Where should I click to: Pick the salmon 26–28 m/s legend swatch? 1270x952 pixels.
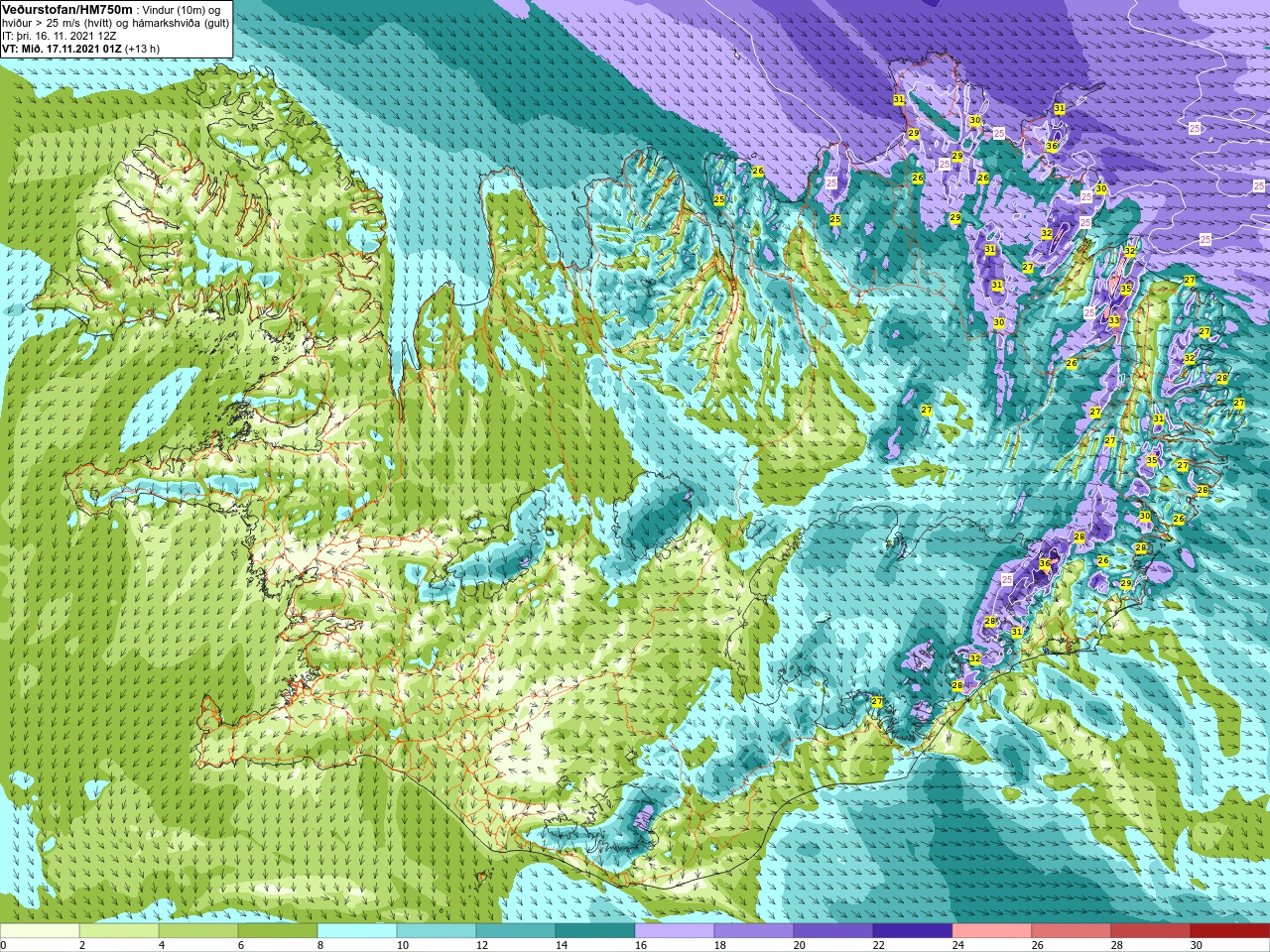1072,931
